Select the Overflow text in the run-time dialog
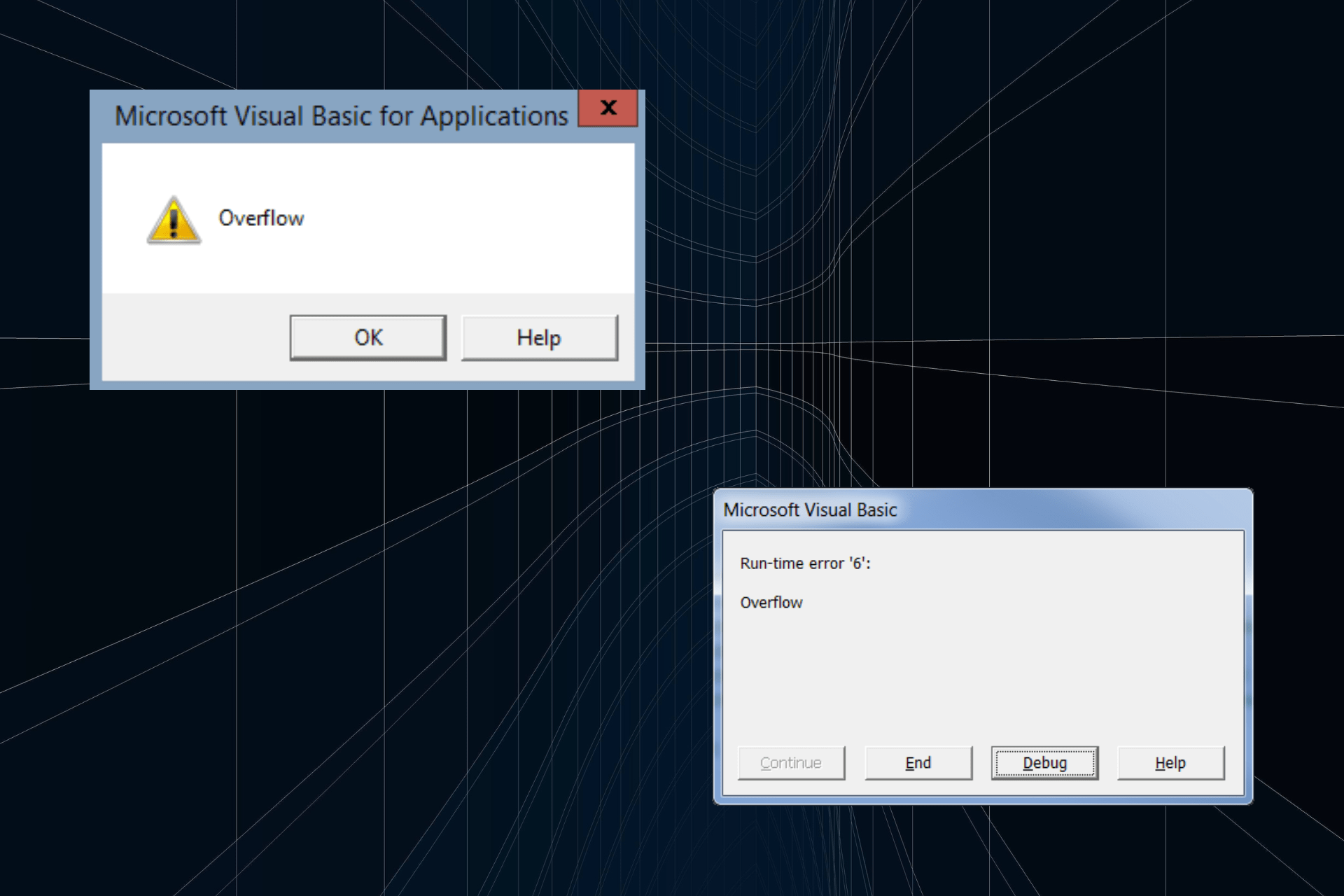1344x896 pixels. [x=772, y=601]
